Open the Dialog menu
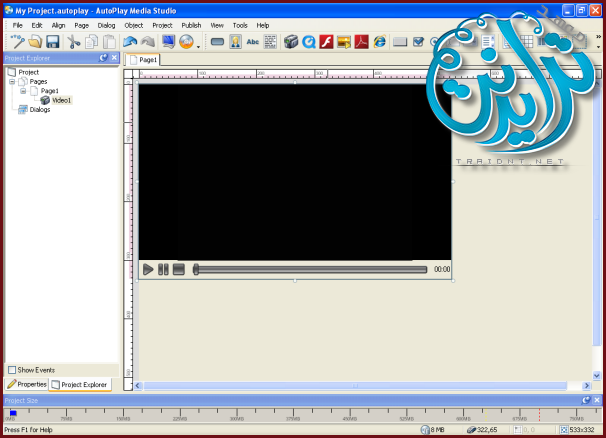This screenshot has width=606, height=438. tap(106, 26)
